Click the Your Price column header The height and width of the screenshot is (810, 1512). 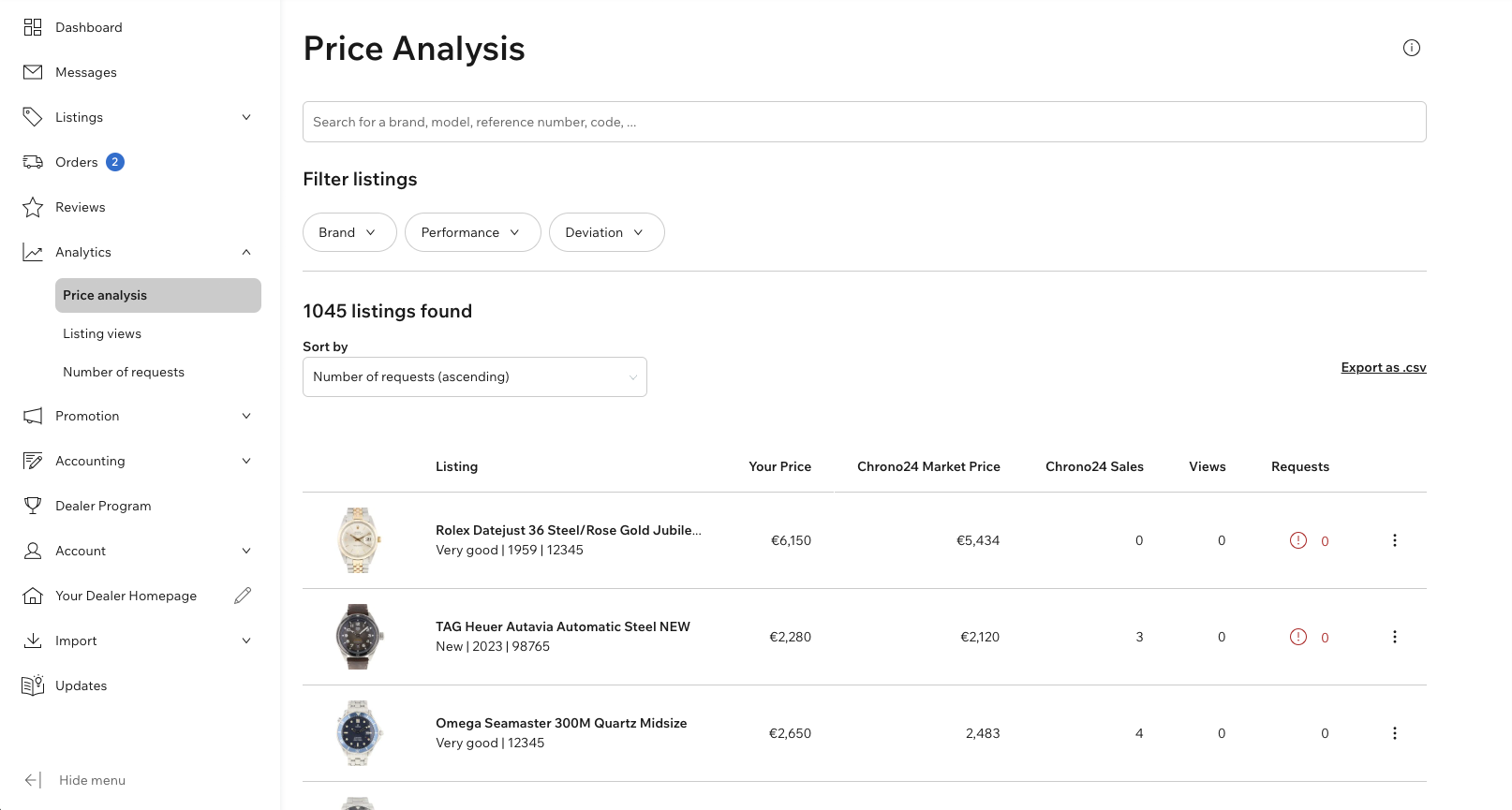pos(780,466)
